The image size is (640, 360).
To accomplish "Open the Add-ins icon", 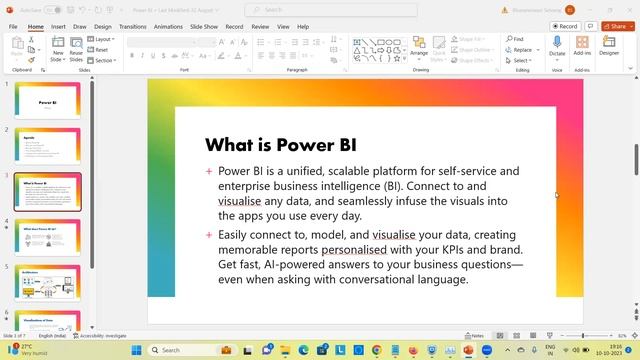I will (582, 42).
